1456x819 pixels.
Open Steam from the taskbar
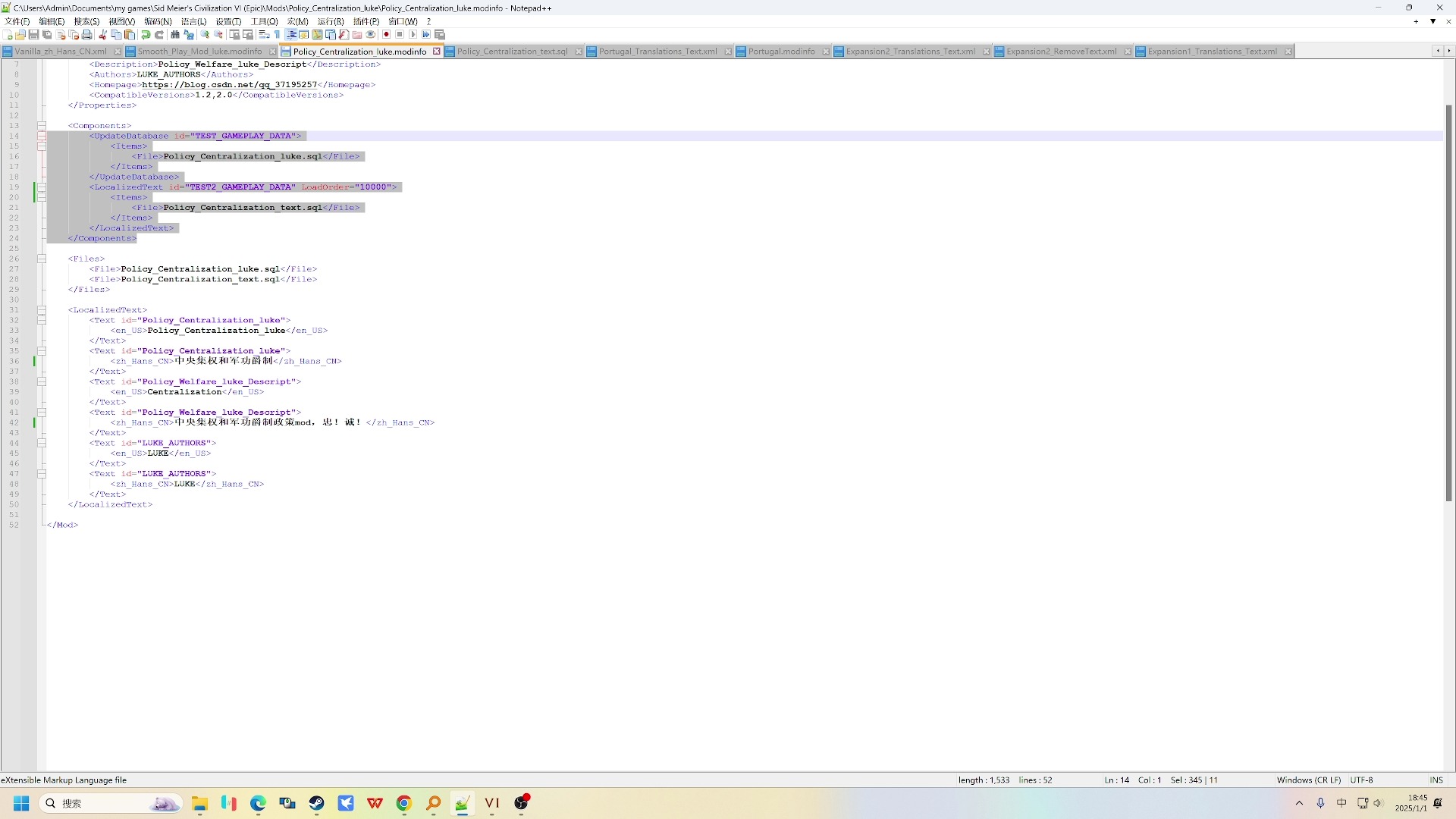pos(316,803)
